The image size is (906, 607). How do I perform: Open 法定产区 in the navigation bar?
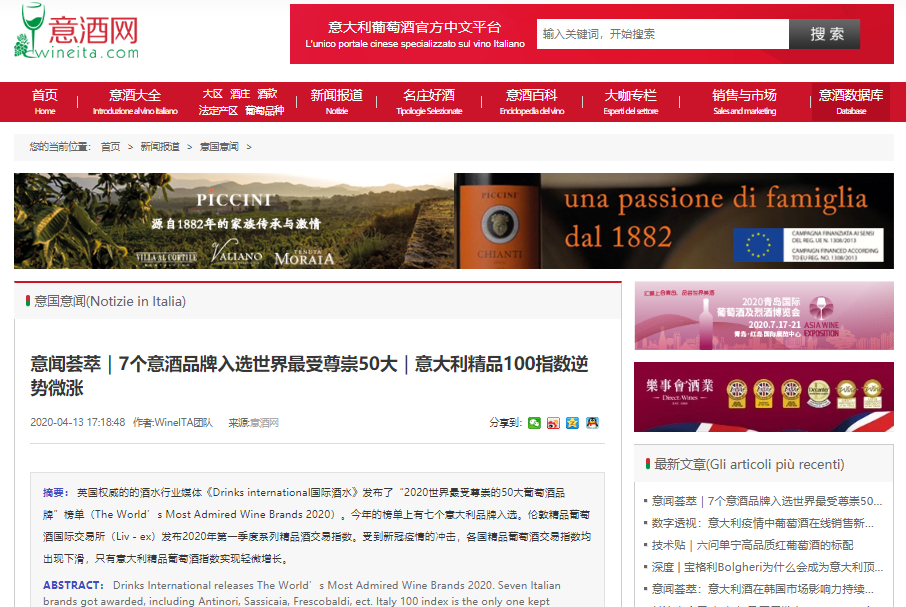(218, 110)
